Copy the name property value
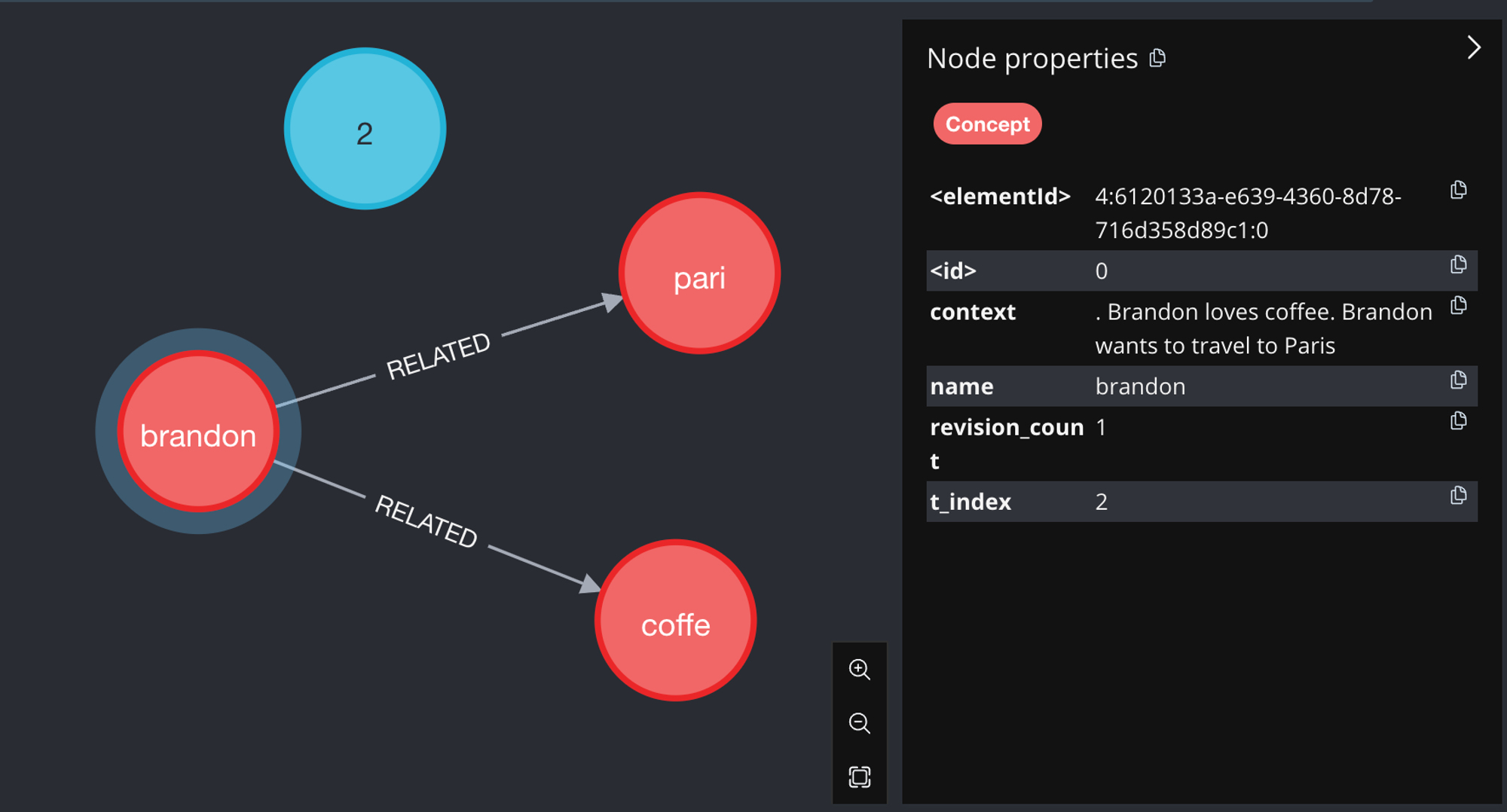Screen dimensions: 1507x812 (x=1458, y=380)
